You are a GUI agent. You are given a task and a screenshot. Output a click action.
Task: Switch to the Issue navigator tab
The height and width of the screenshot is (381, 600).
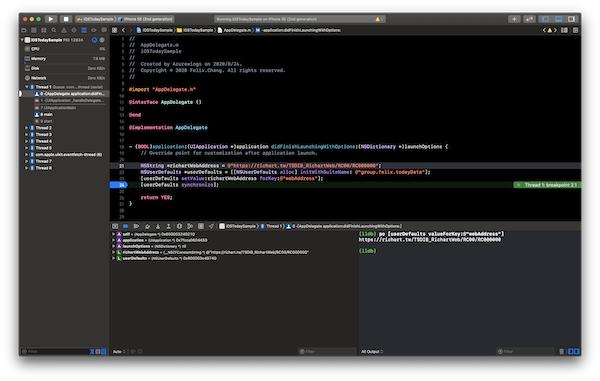(x=64, y=30)
